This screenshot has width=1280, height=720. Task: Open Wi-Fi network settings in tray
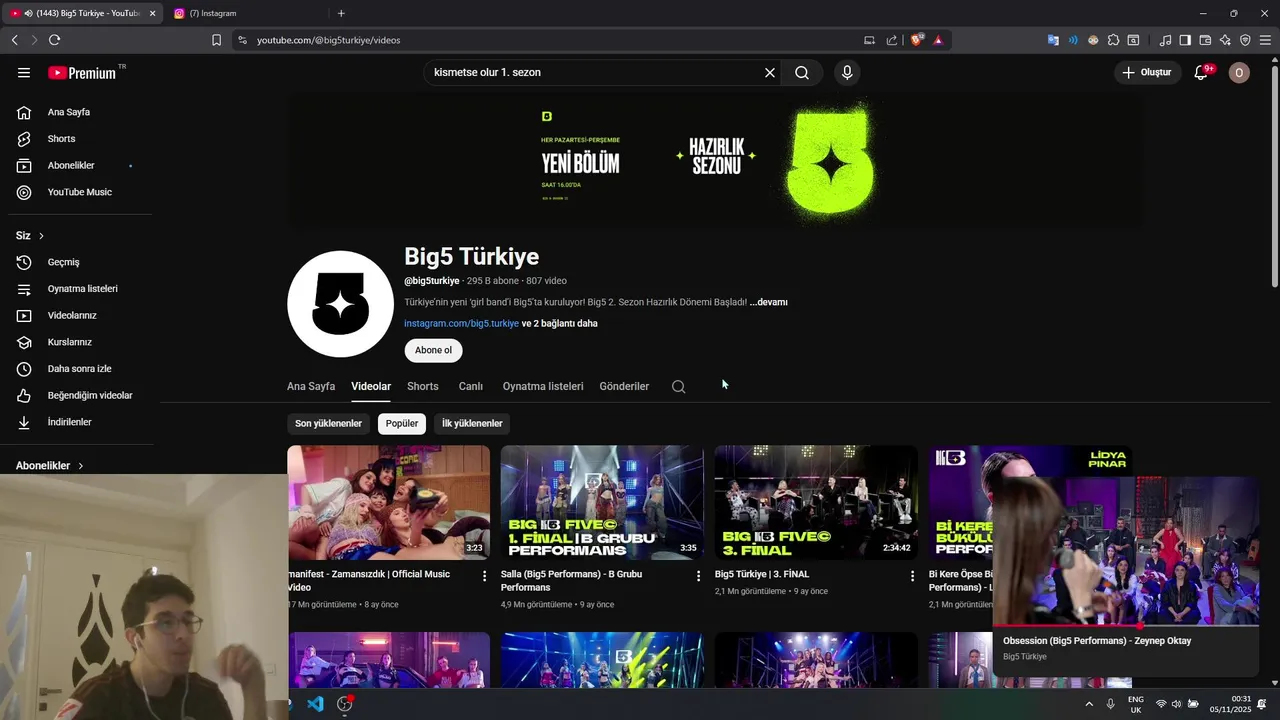pyautogui.click(x=1161, y=704)
